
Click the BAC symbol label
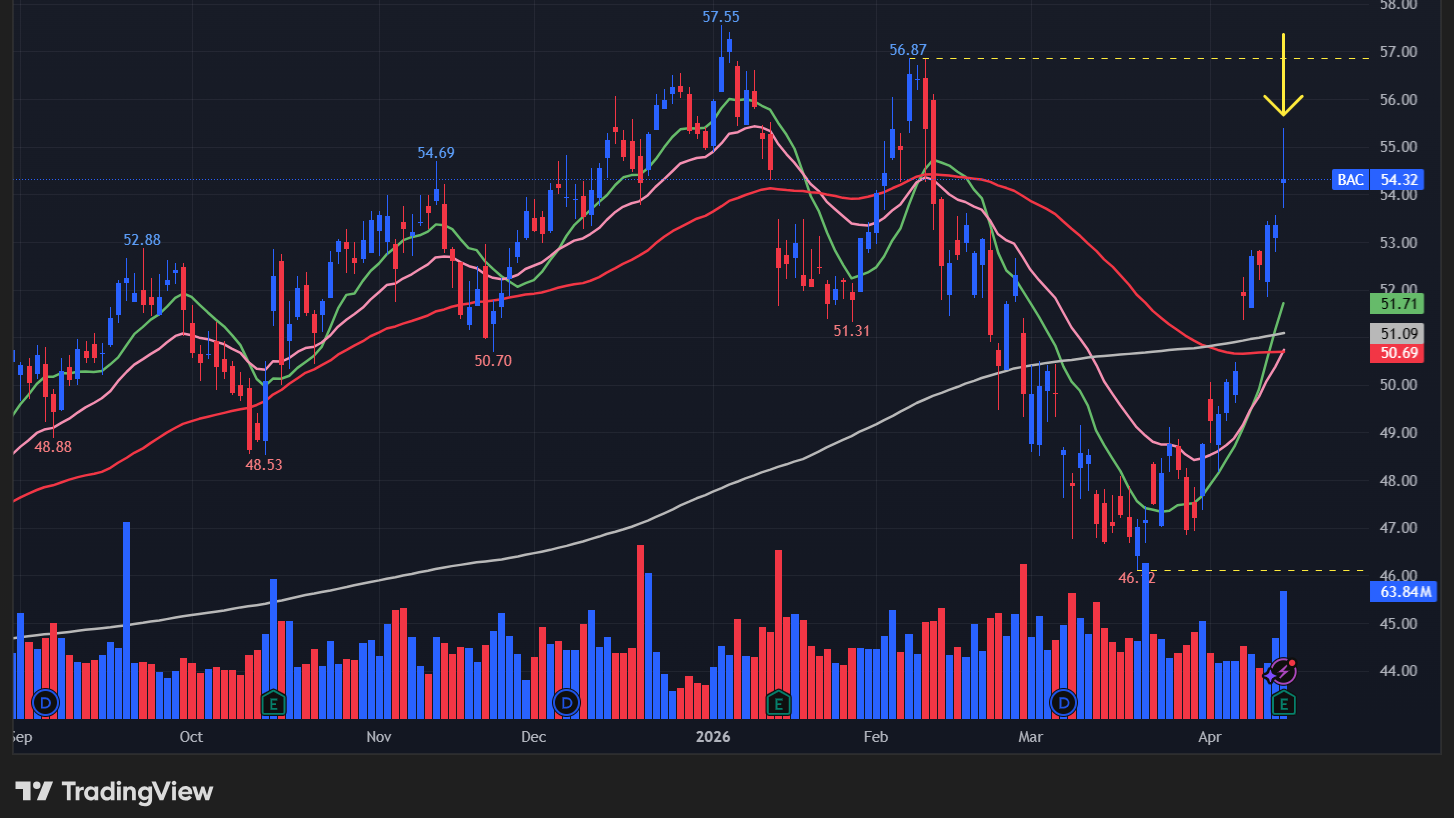pyautogui.click(x=1350, y=180)
